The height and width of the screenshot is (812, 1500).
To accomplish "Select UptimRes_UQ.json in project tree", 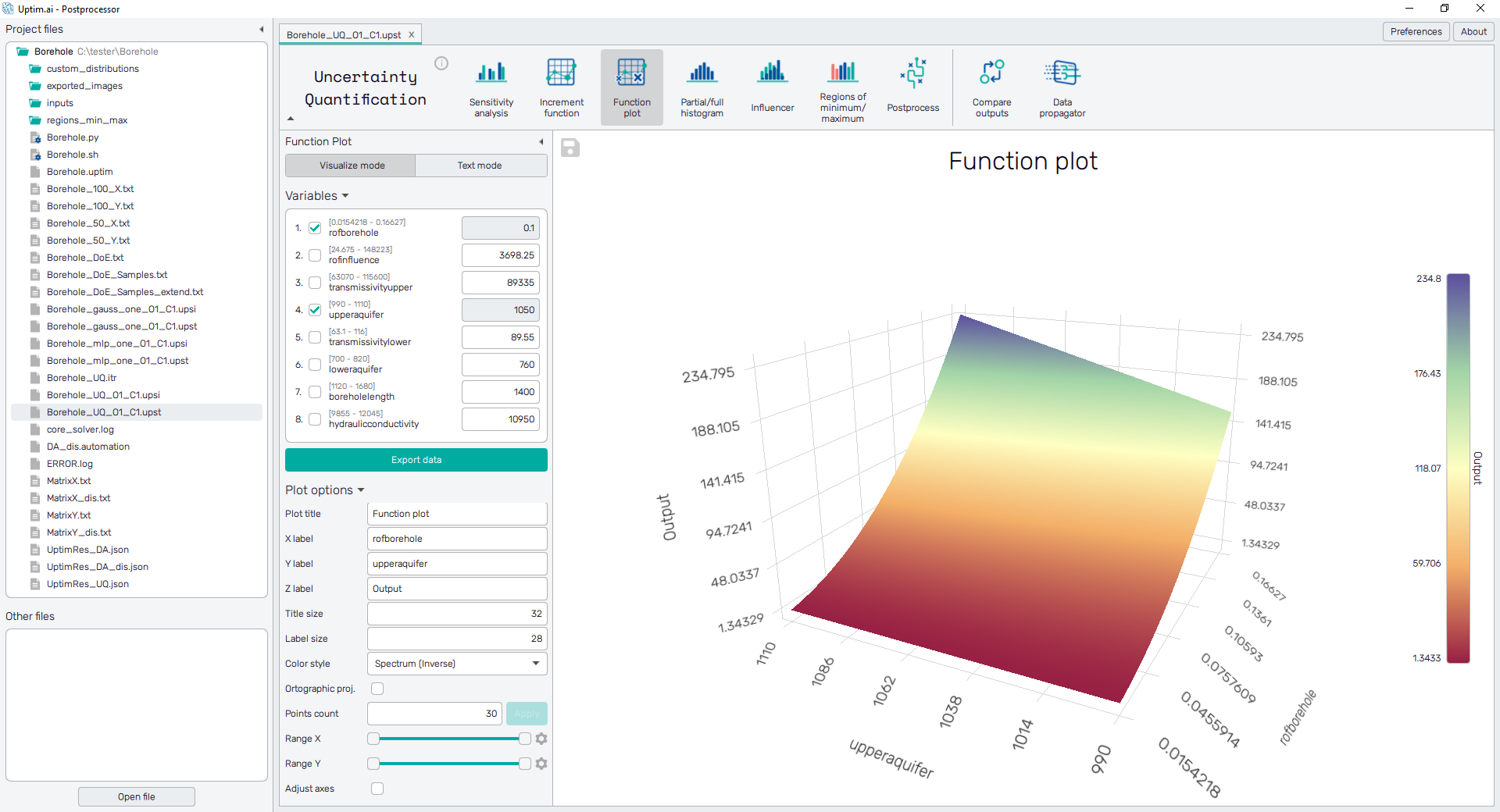I will pyautogui.click(x=87, y=584).
